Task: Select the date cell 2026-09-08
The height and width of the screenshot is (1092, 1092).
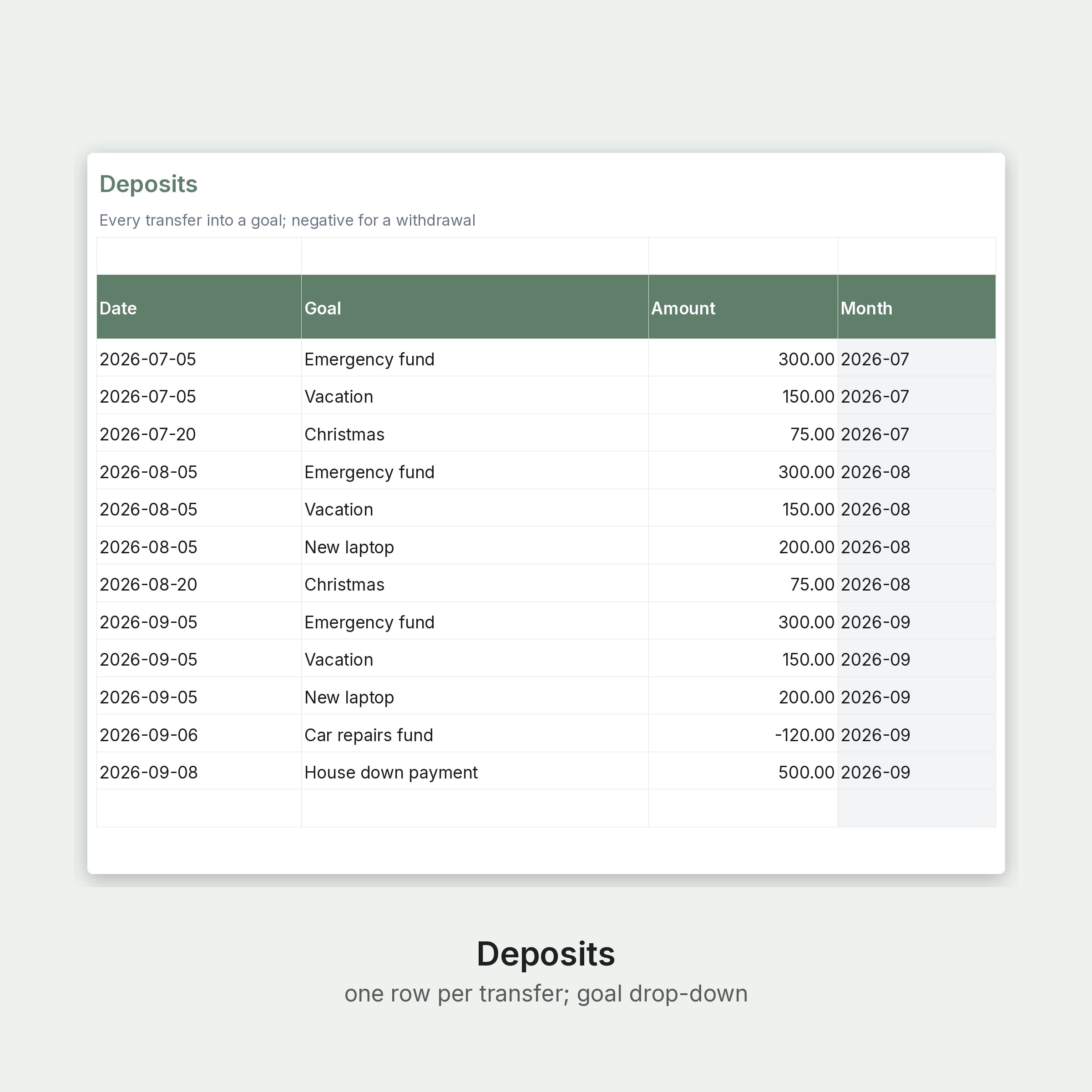Action: (199, 771)
